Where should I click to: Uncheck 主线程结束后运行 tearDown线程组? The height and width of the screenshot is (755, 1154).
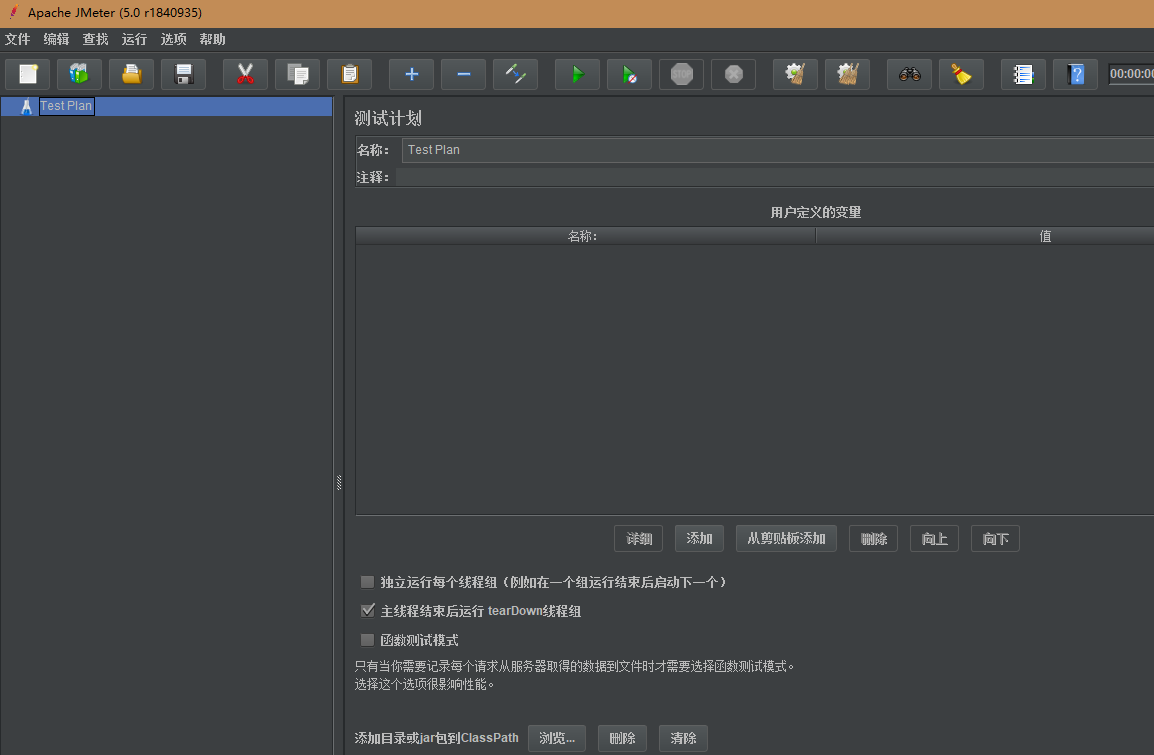[x=367, y=611]
